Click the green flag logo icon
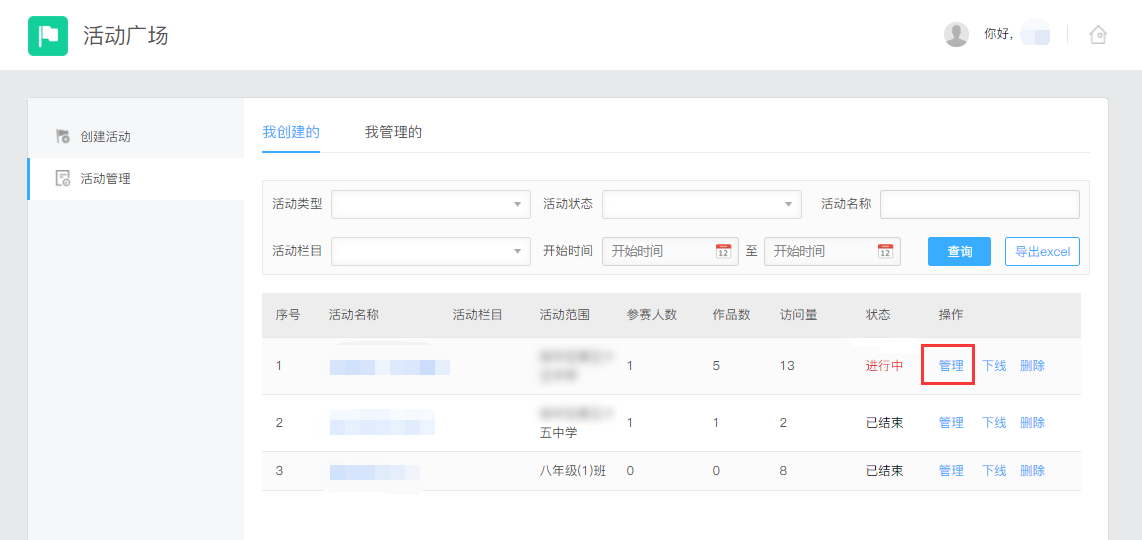This screenshot has width=1142, height=540. (x=47, y=36)
